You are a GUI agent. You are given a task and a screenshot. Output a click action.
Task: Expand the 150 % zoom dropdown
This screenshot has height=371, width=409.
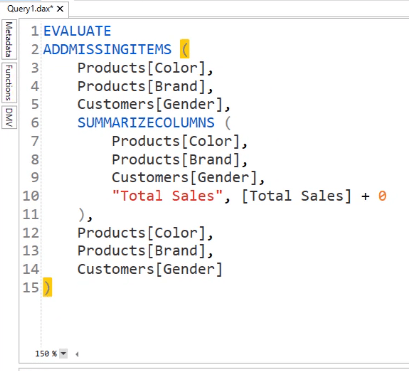point(63,353)
